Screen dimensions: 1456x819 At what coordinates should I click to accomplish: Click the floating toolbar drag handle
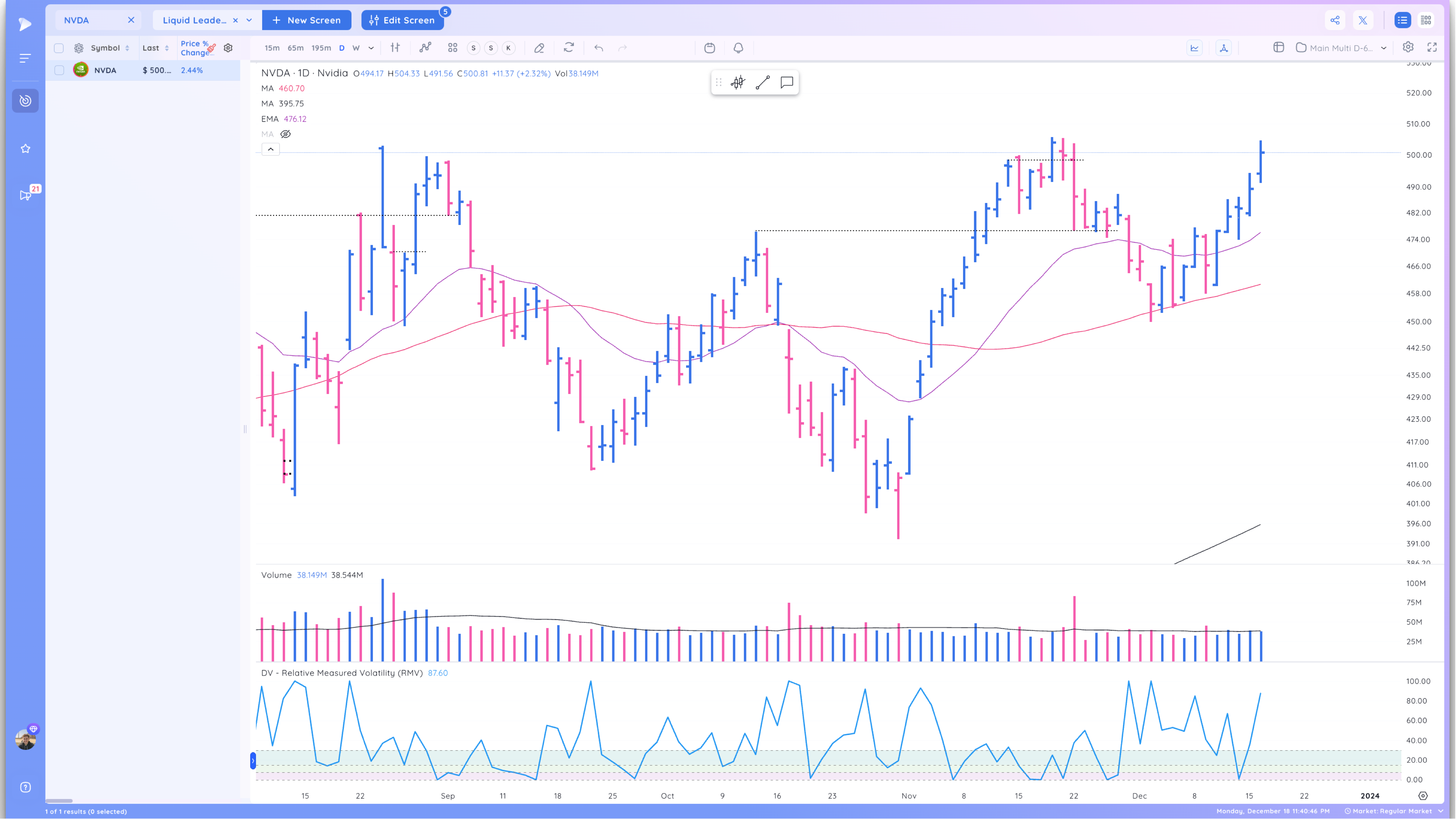click(x=719, y=82)
